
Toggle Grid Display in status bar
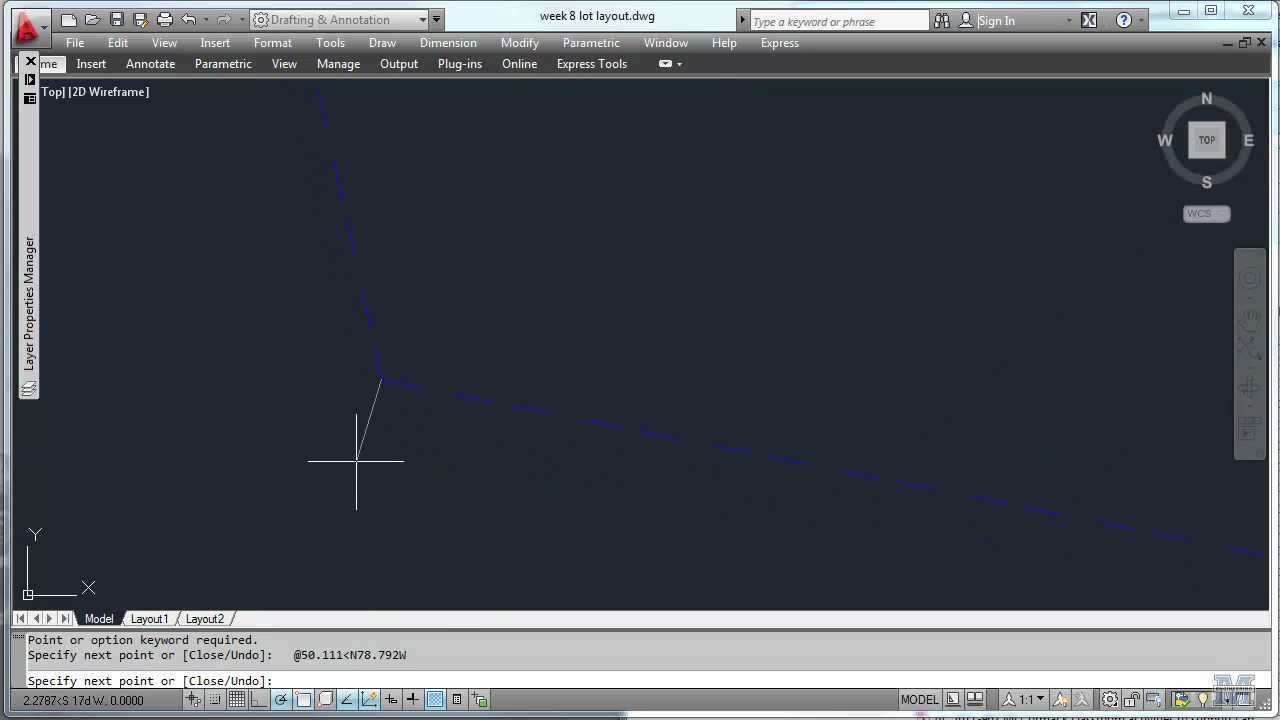[237, 700]
